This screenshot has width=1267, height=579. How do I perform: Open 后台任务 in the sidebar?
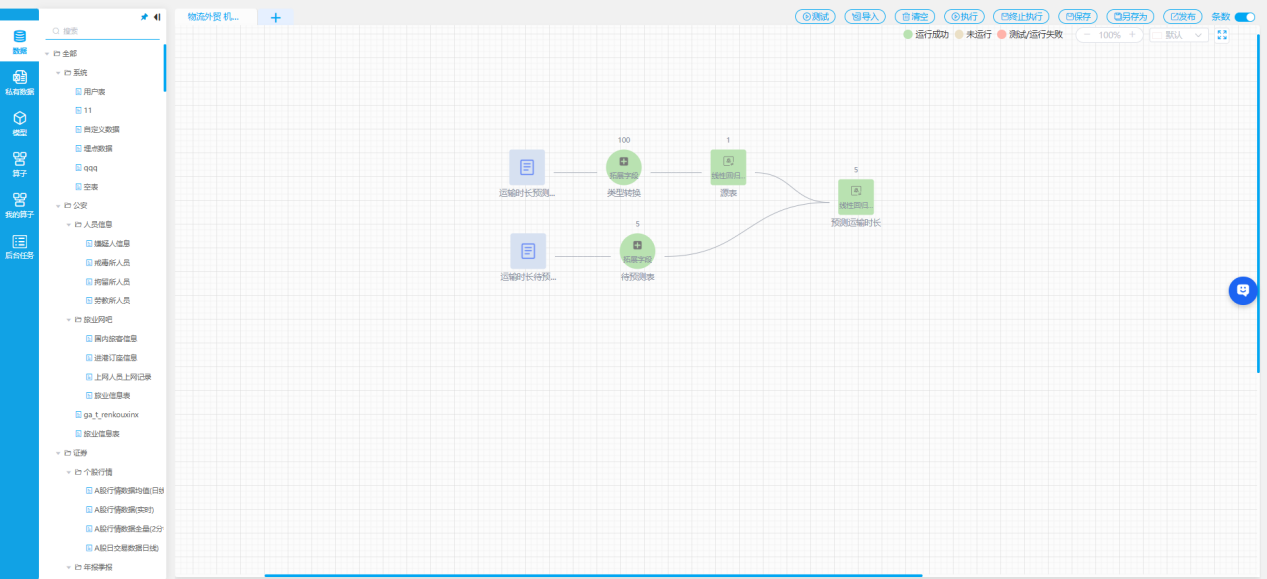19,246
